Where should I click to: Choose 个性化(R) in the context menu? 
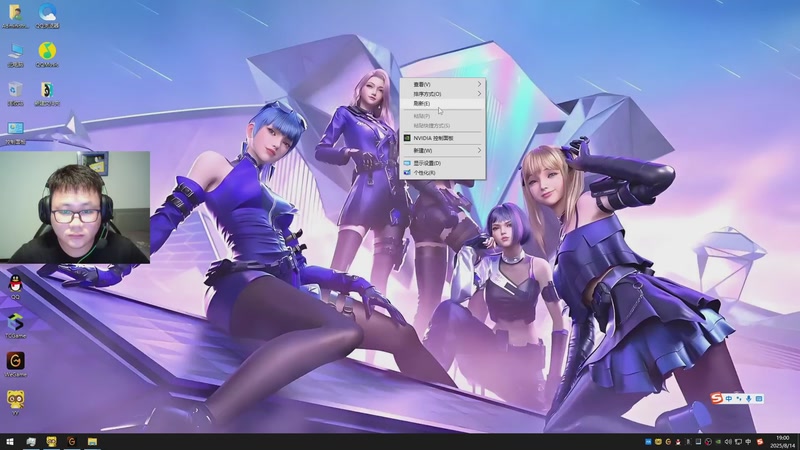point(442,173)
